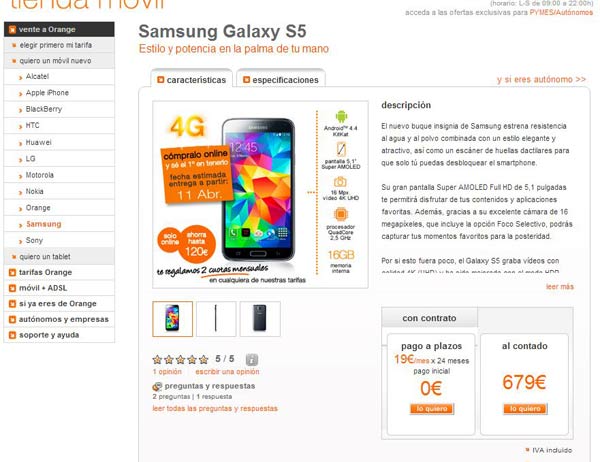The image size is (600, 462).
Task: Click the orange icon on características tab
Action: pyautogui.click(x=161, y=80)
